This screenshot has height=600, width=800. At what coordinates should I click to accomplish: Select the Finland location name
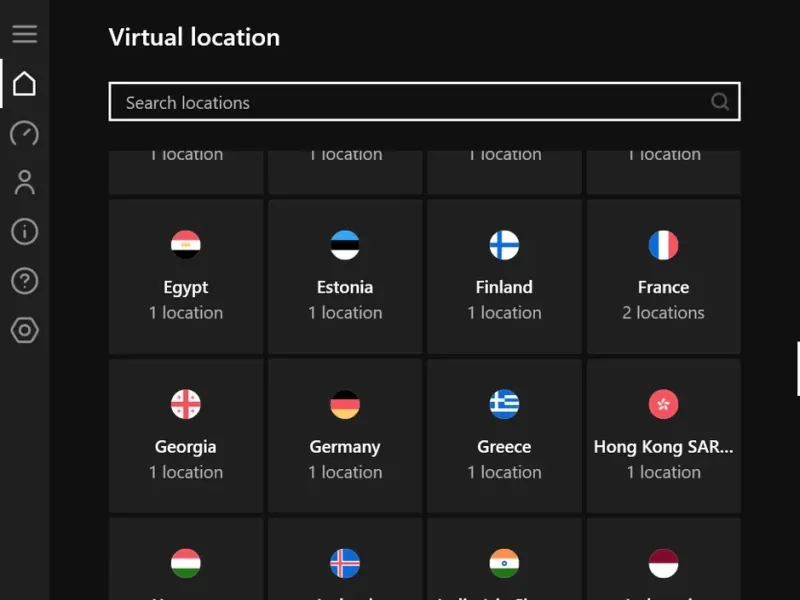(x=504, y=287)
